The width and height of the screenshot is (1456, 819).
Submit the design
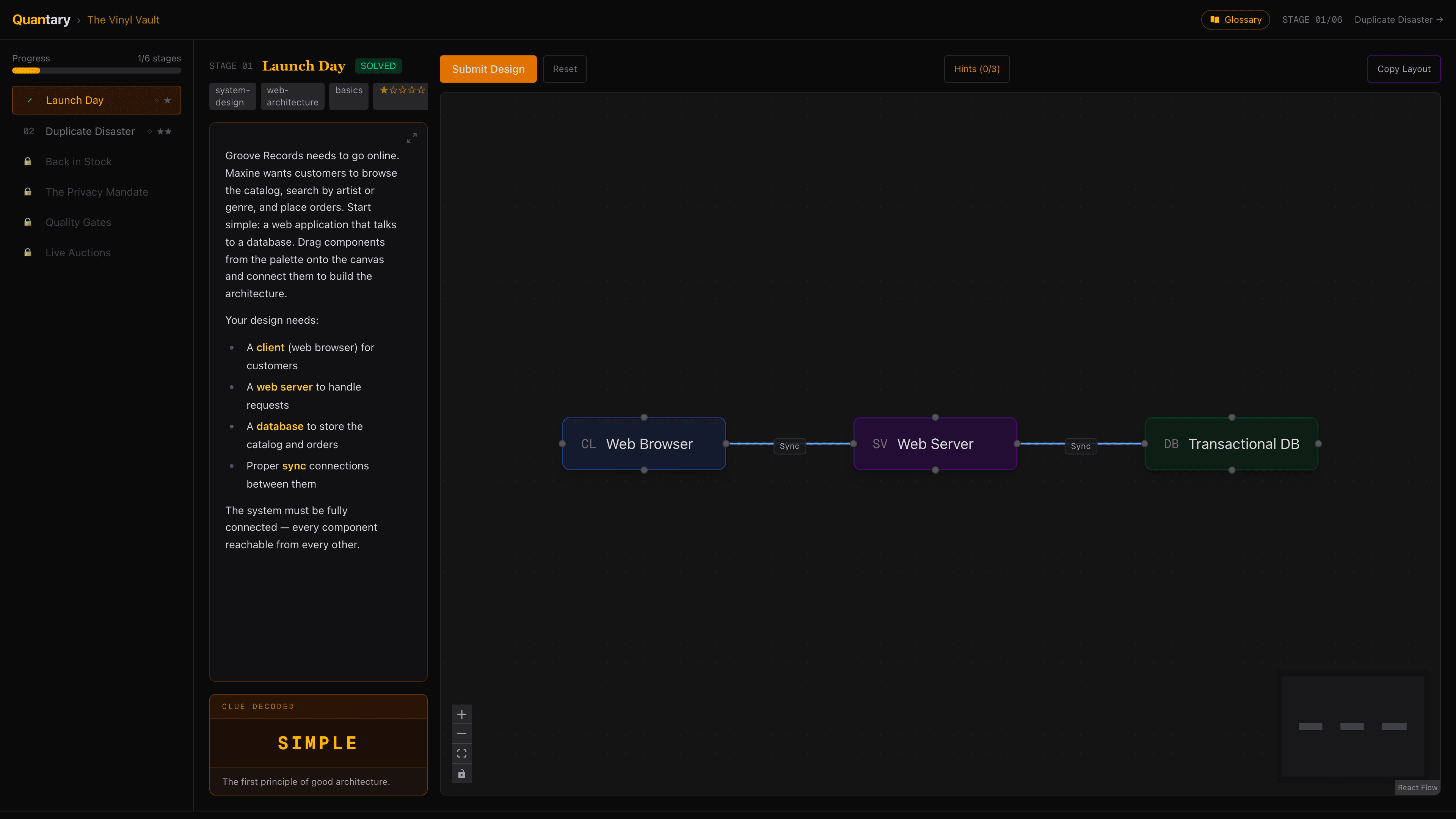pos(488,69)
